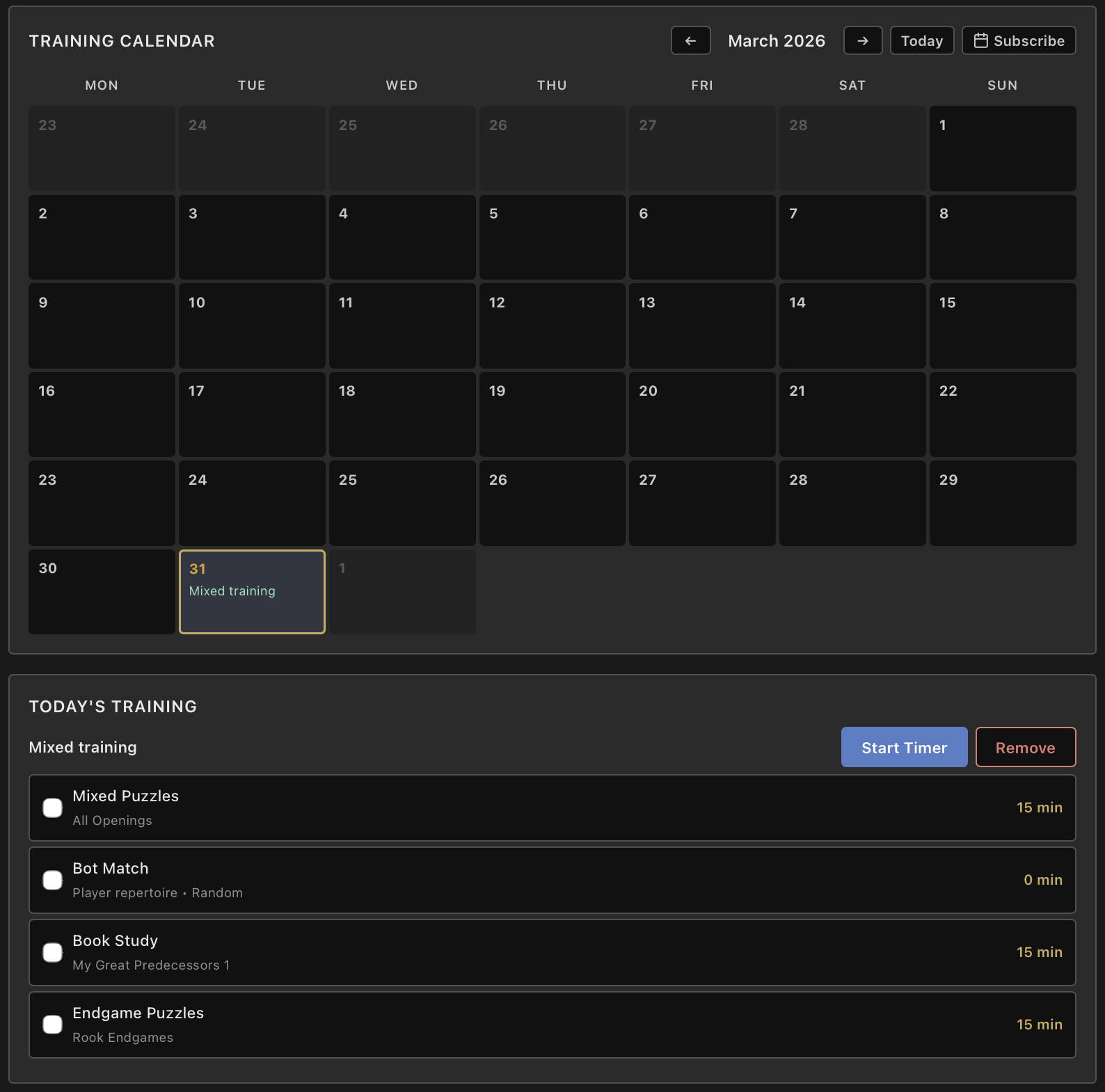
Task: Select March 31 Mixed training day
Action: coord(252,612)
